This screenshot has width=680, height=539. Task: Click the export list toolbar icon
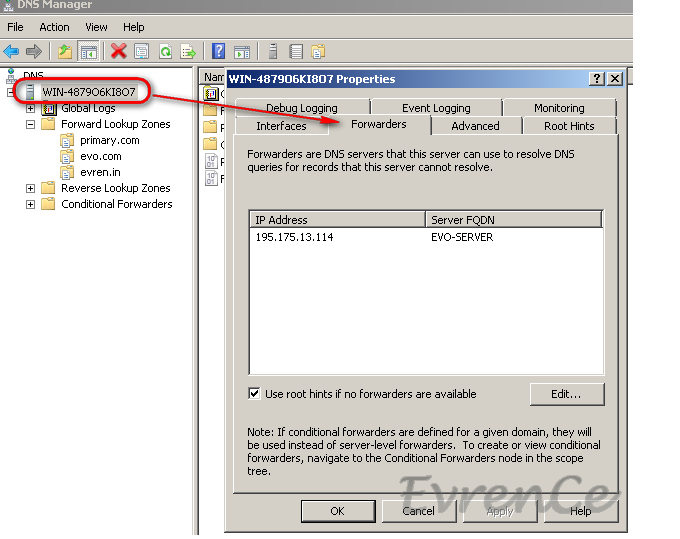point(187,51)
